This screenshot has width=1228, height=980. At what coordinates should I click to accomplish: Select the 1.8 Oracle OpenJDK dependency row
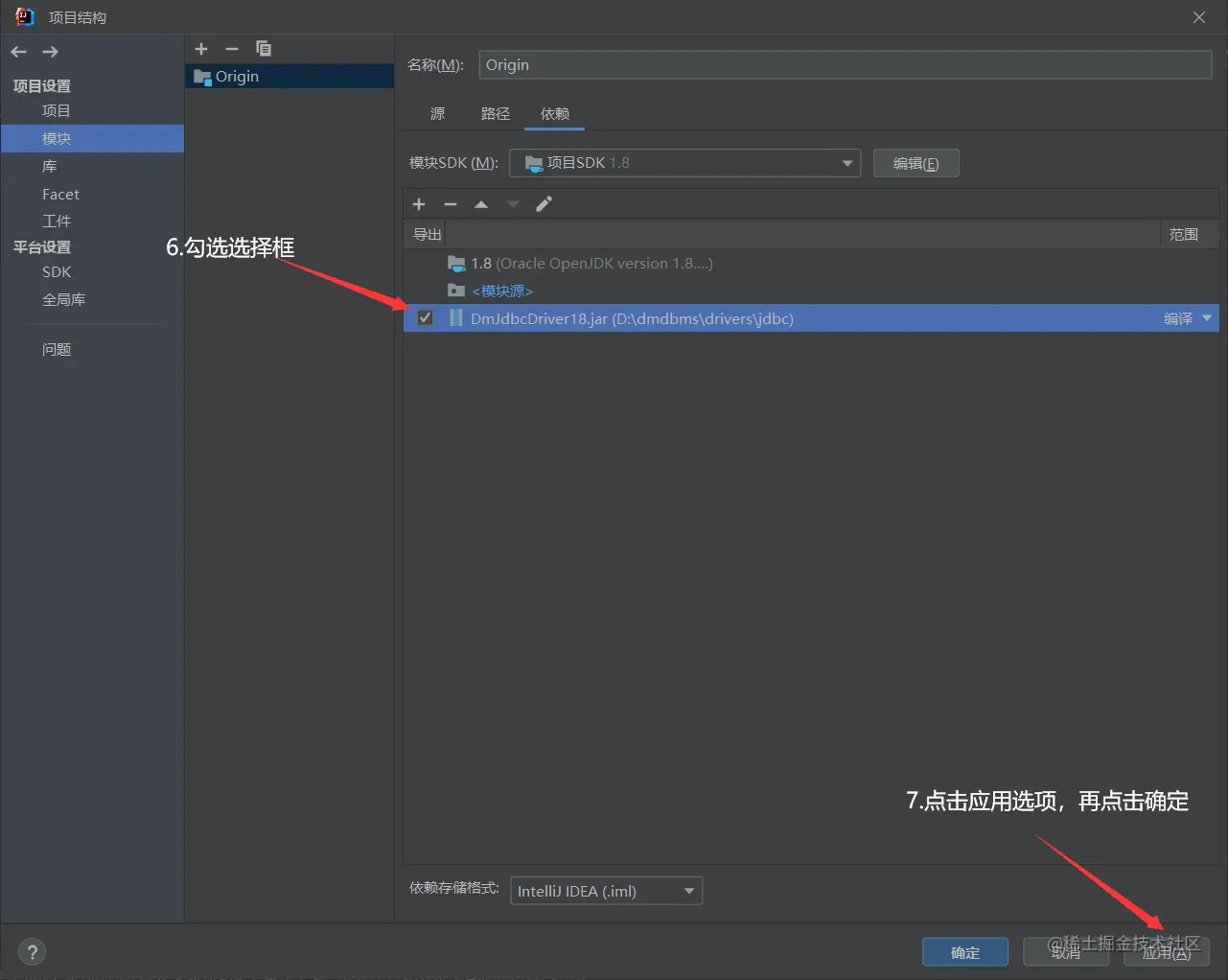[x=811, y=264]
